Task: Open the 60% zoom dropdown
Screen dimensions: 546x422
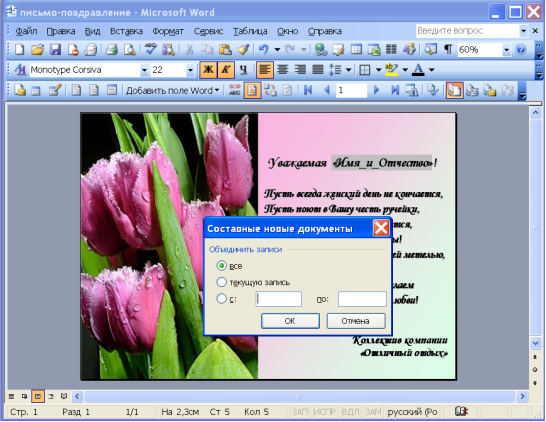Action: 506,50
